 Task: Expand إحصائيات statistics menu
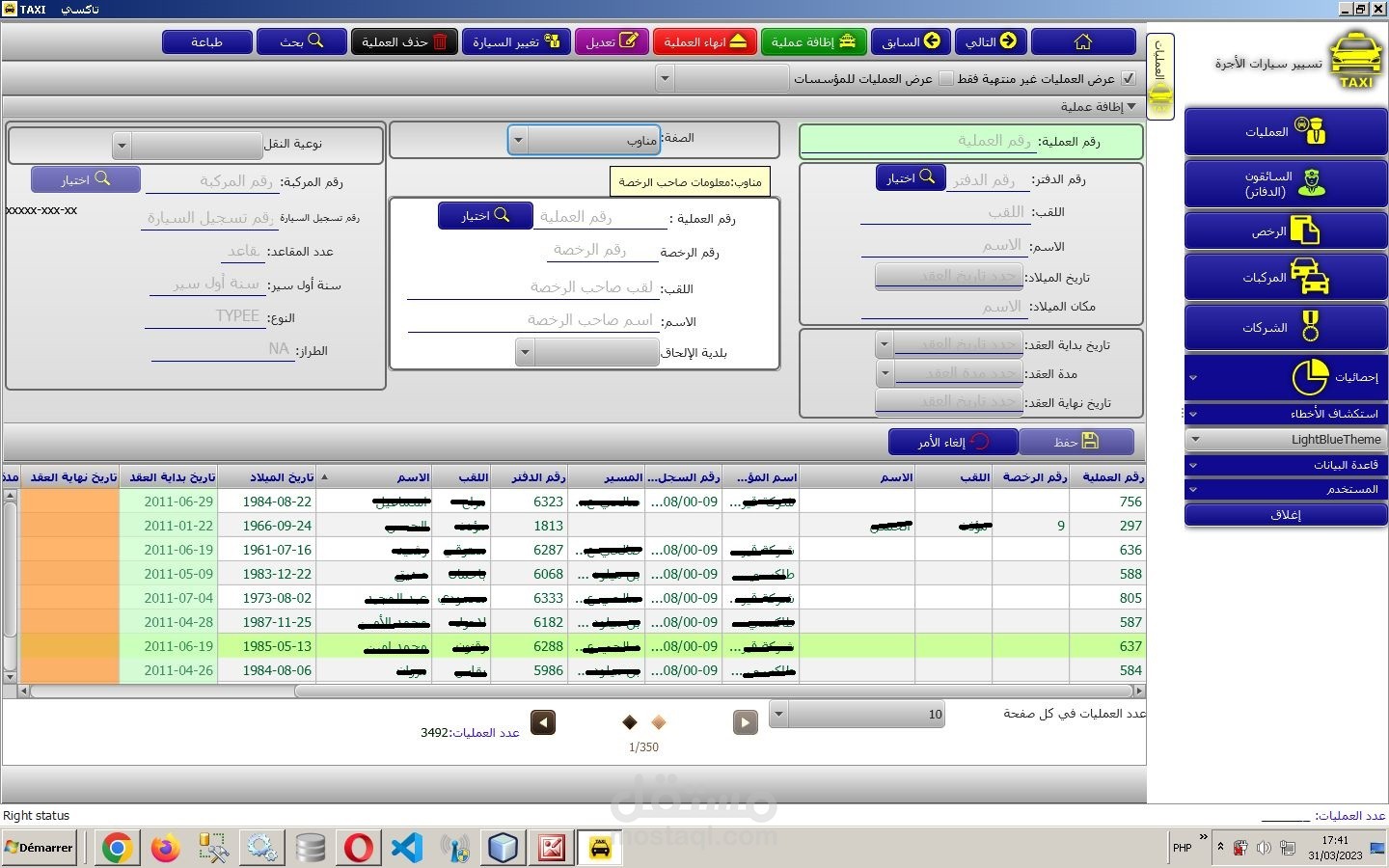(1286, 377)
